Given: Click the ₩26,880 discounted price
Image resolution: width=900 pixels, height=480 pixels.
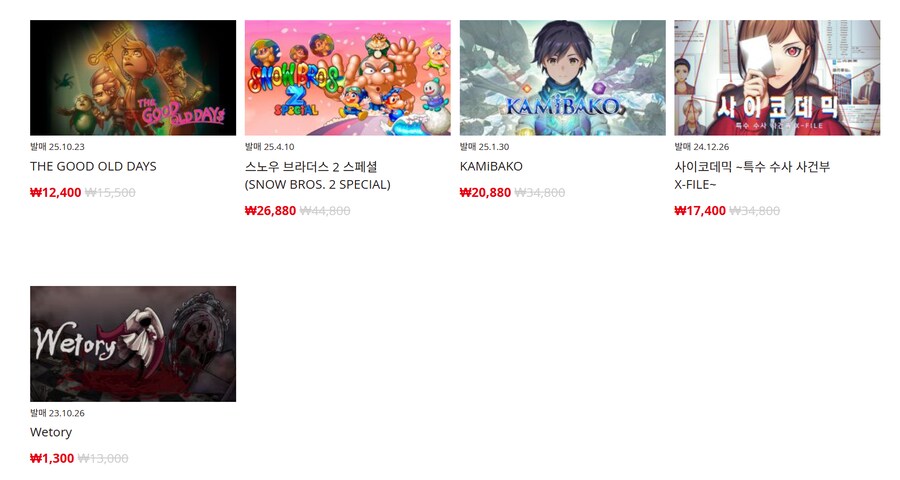Looking at the screenshot, I should point(270,211).
